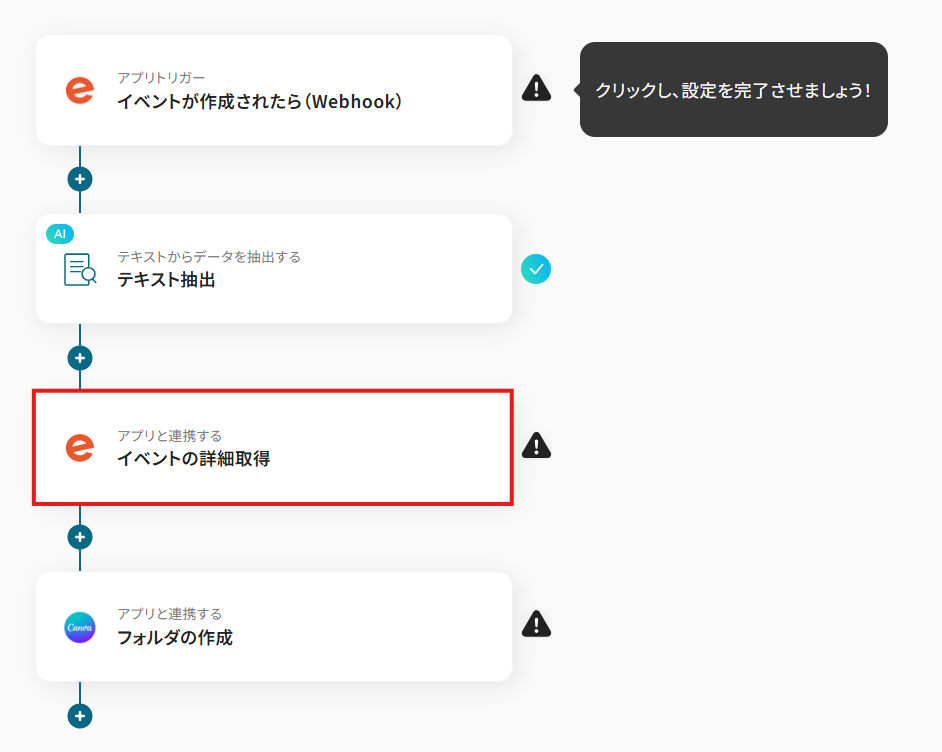Click the テキストからデータを抽出する label text

[x=209, y=256]
